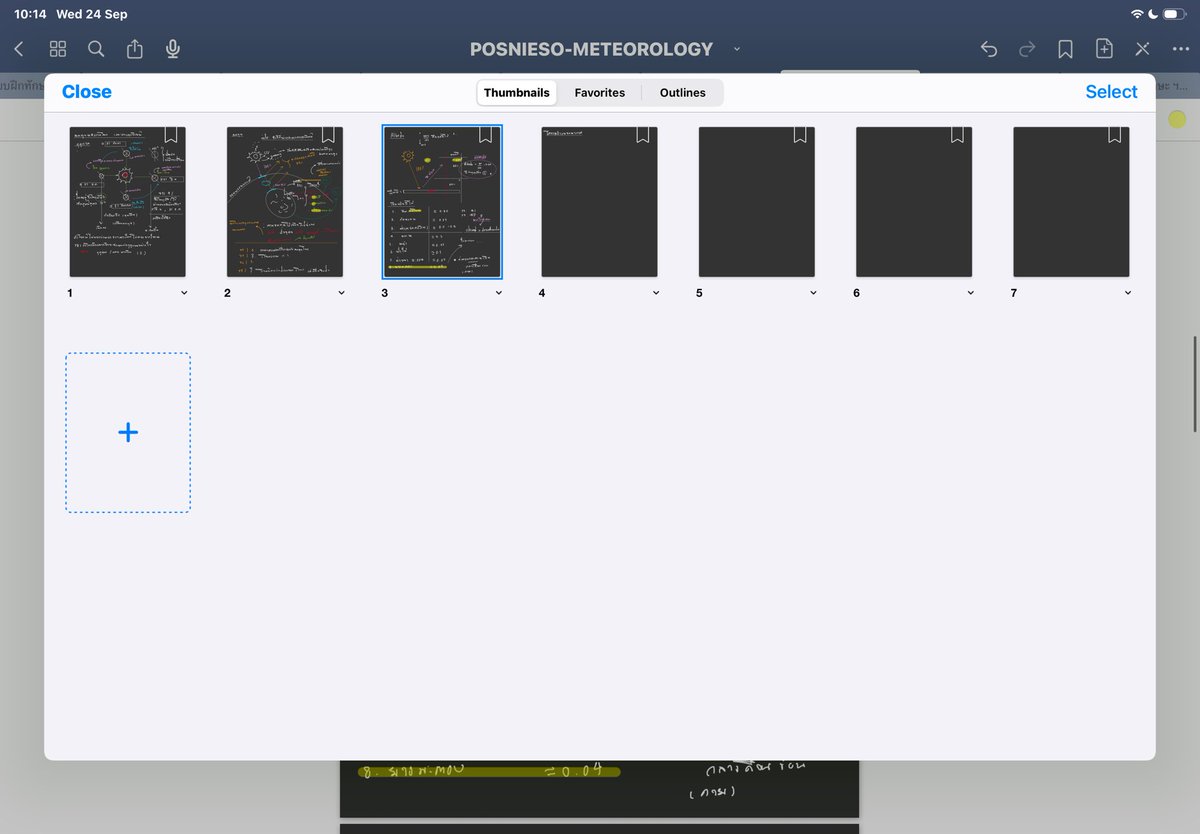Toggle bookmark on page 5 thumbnail
1200x834 pixels.
point(800,135)
